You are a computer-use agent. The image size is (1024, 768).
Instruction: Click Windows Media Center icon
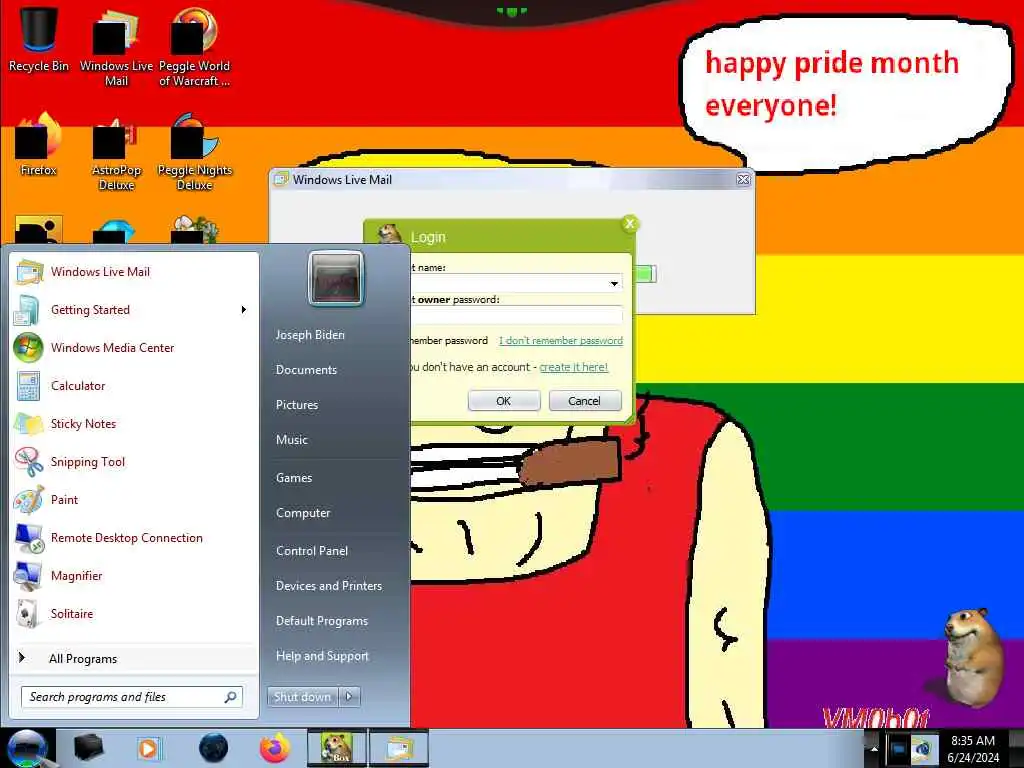tap(28, 347)
